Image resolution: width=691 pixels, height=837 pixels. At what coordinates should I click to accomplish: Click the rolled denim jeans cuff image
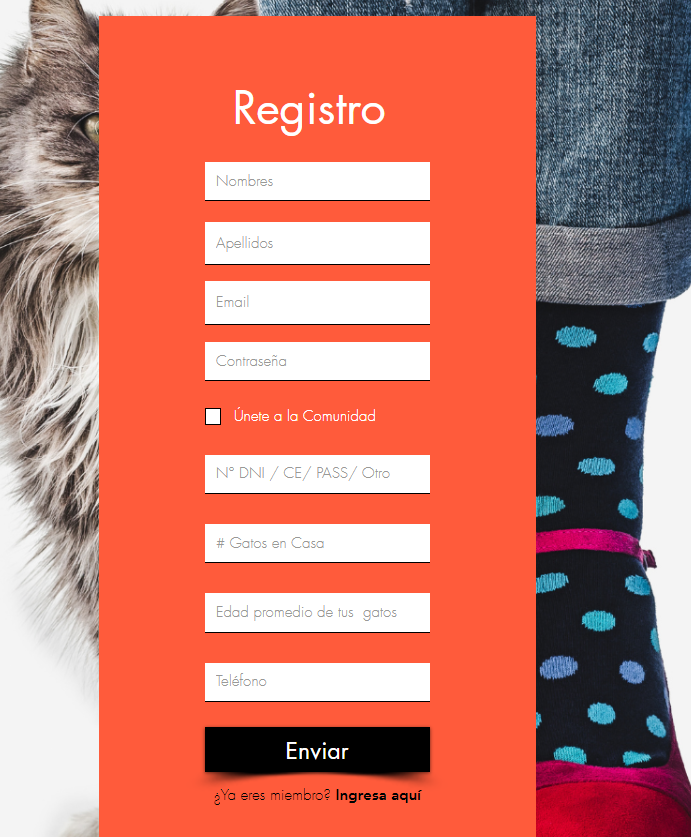click(613, 262)
